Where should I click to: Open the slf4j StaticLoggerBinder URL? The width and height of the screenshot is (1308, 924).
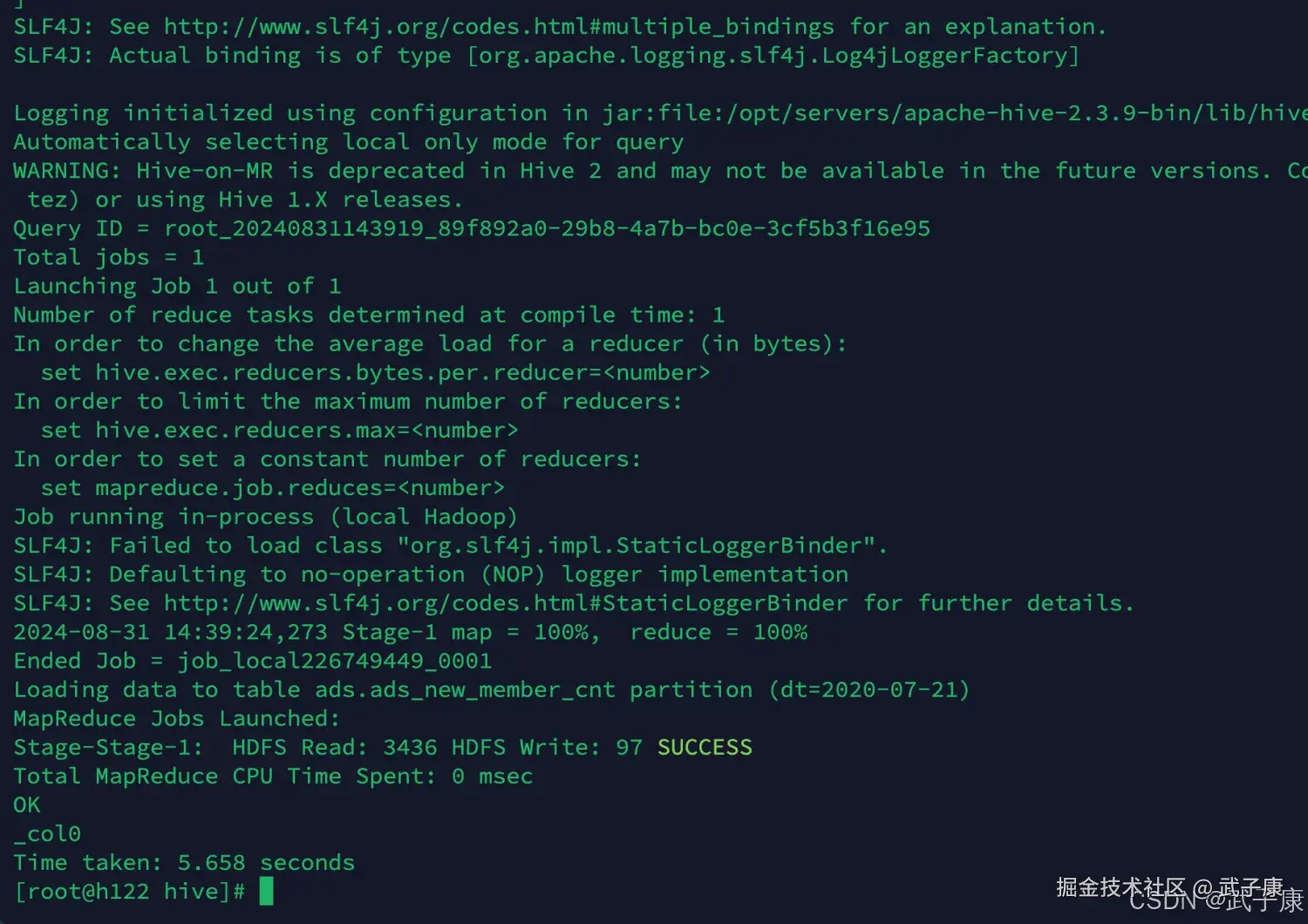pyautogui.click(x=505, y=603)
